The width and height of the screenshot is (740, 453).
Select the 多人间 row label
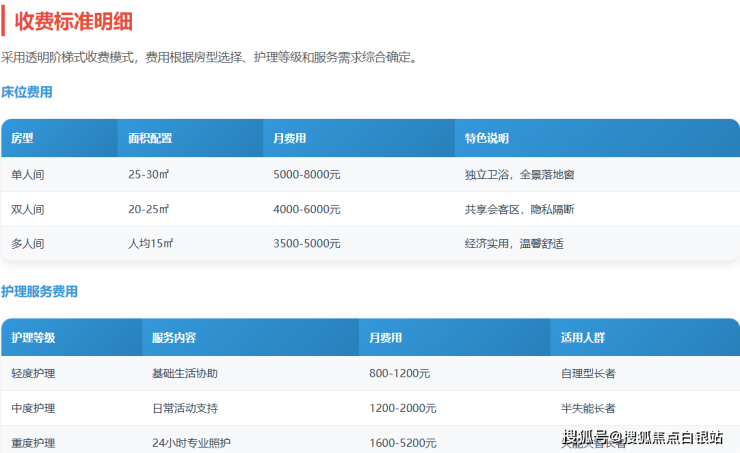point(28,243)
